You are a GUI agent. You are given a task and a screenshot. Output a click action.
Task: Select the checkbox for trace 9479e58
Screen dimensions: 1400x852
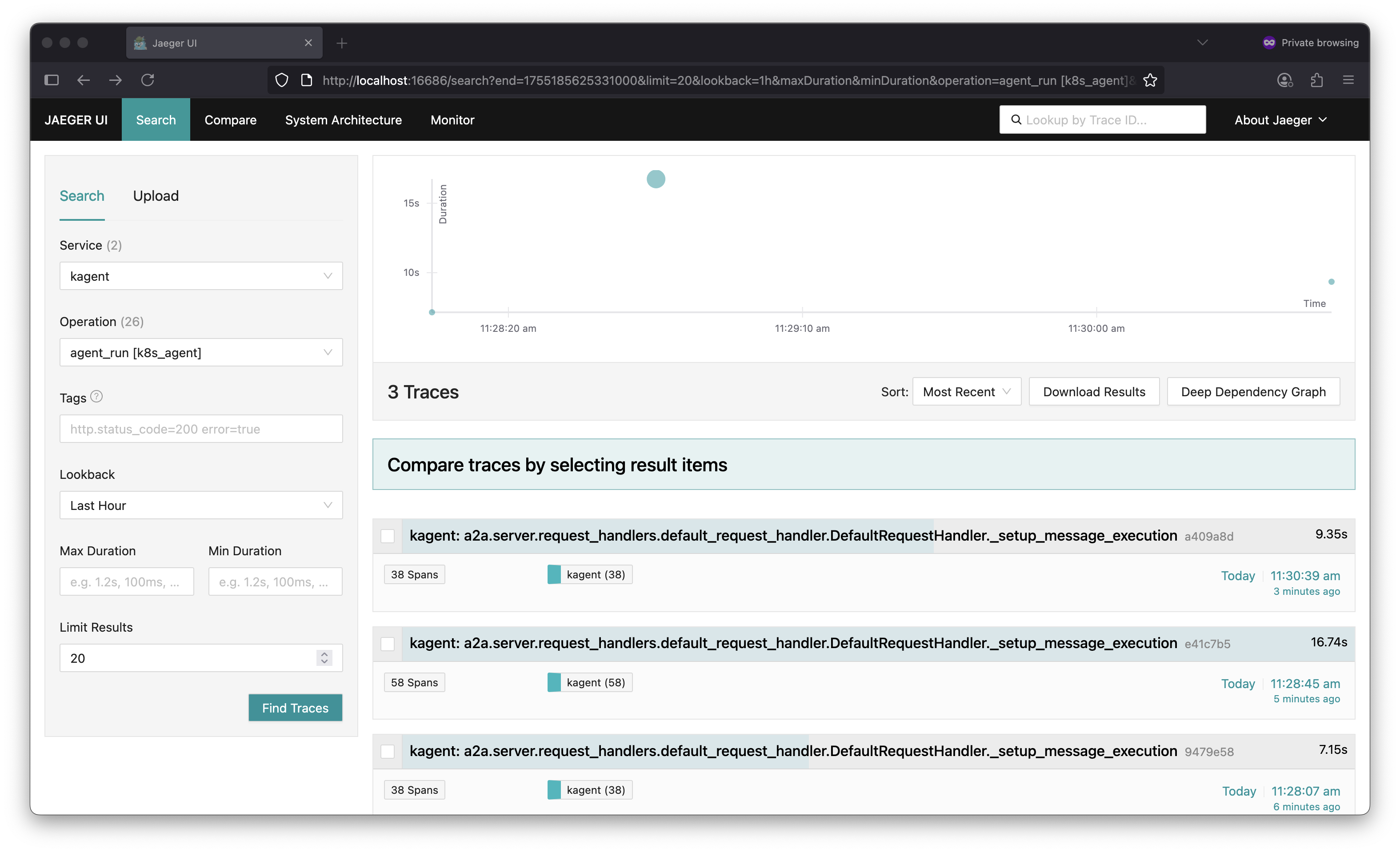click(388, 751)
